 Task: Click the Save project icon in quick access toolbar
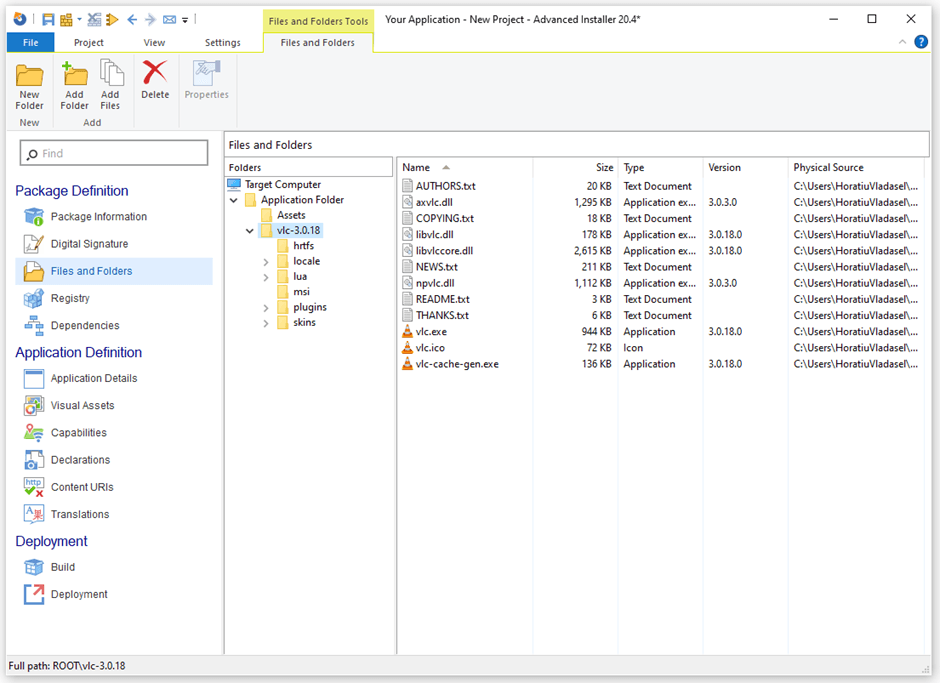48,20
